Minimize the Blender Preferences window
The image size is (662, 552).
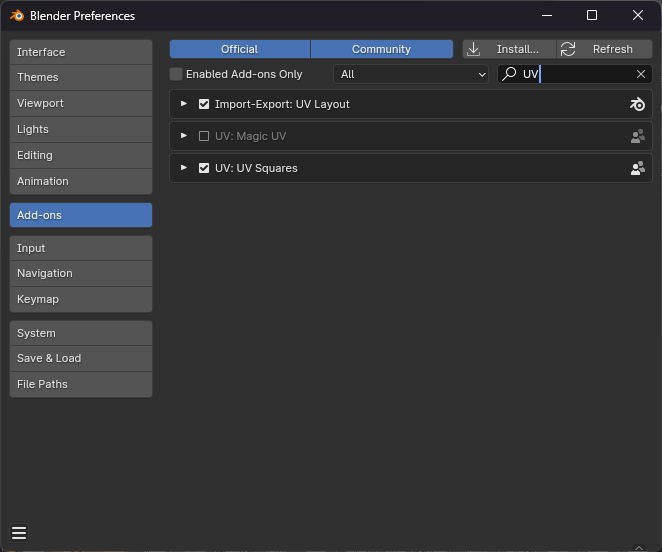547,16
